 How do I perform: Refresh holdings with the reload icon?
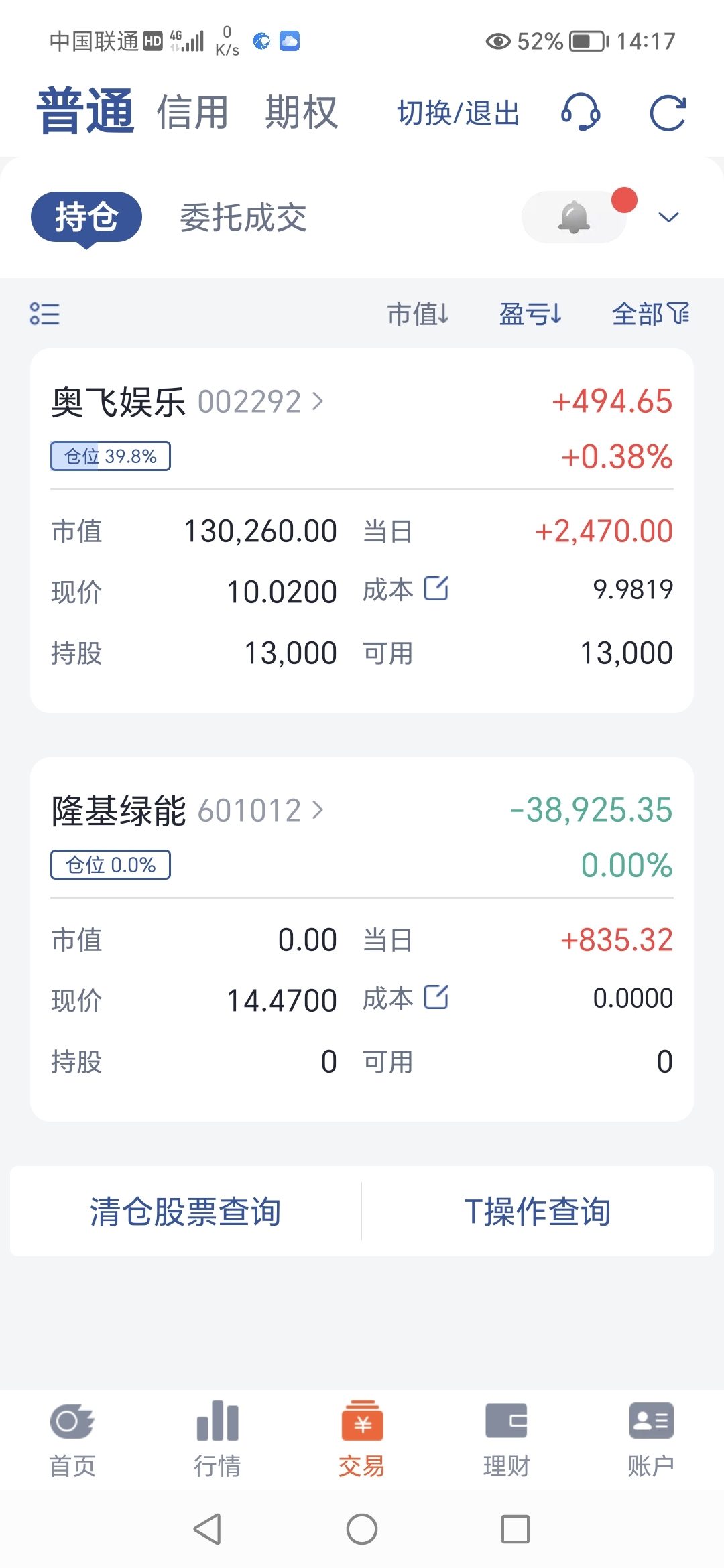click(668, 113)
